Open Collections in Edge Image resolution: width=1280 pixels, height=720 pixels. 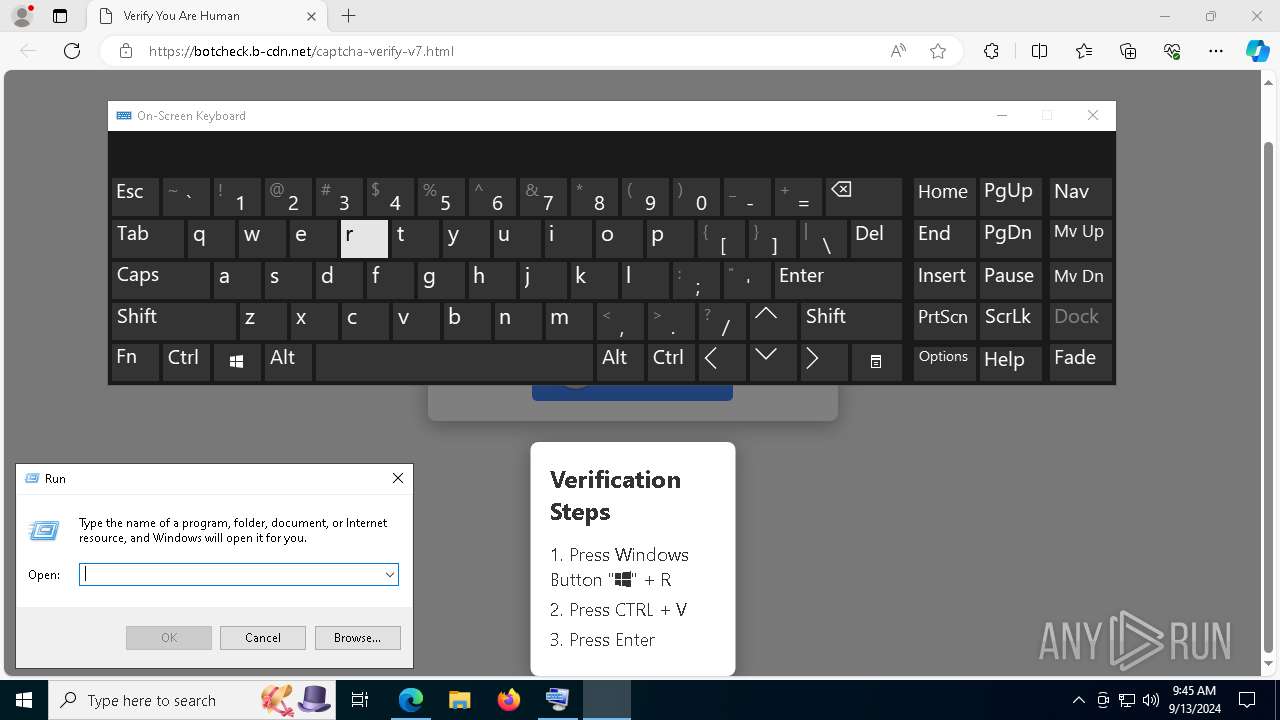click(x=1128, y=51)
